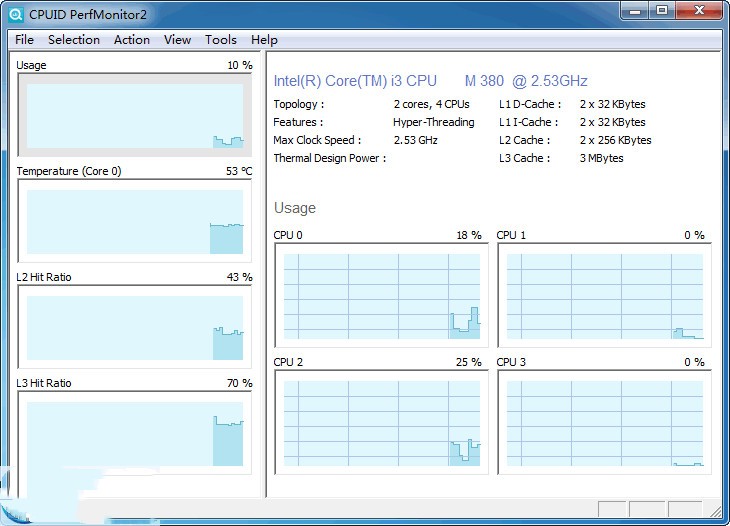Click the "CPU 0" label
The height and width of the screenshot is (526, 730).
coord(288,236)
